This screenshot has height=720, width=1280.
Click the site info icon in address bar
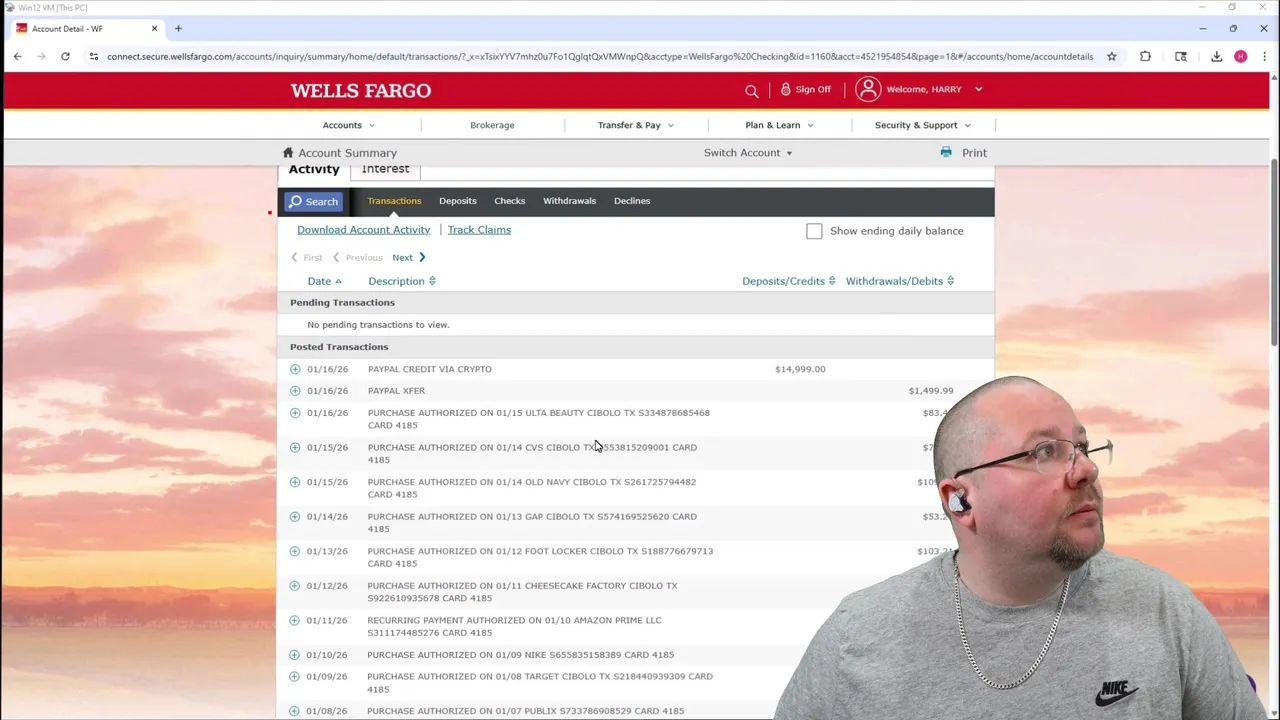tap(93, 56)
